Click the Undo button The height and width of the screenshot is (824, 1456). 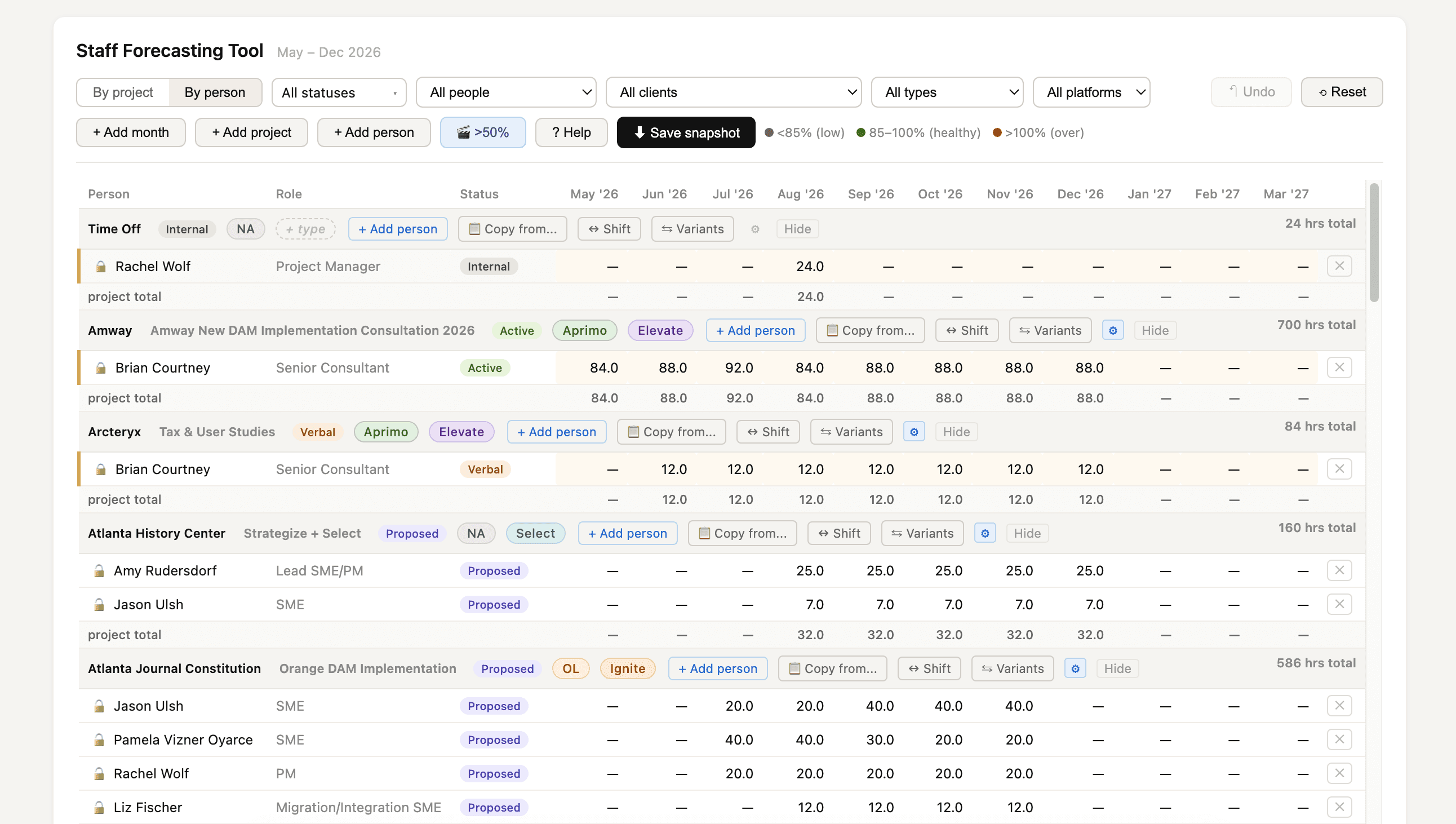coord(1251,92)
